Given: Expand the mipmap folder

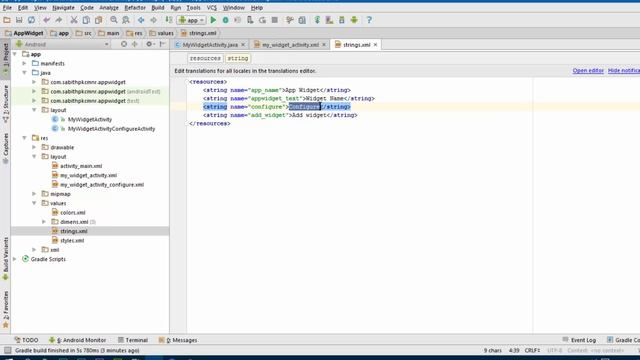Looking at the screenshot, I should point(34,194).
